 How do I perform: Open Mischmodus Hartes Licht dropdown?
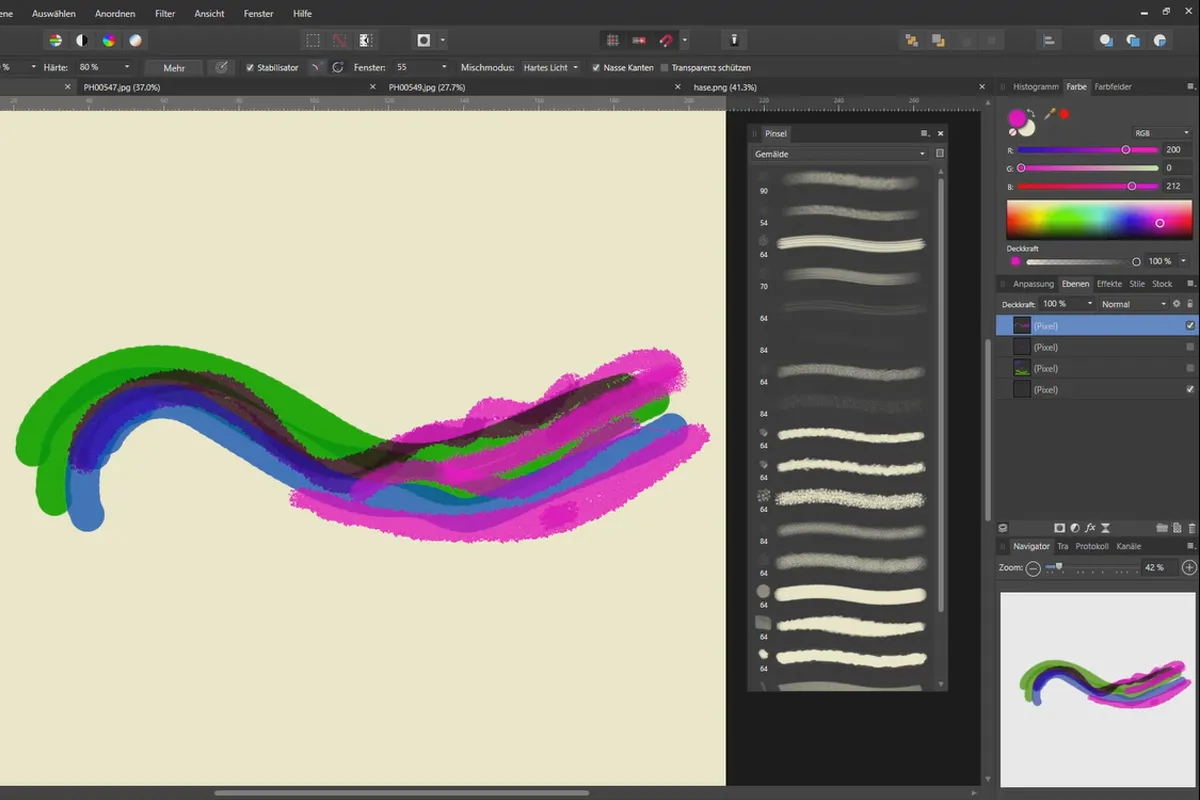click(x=549, y=67)
